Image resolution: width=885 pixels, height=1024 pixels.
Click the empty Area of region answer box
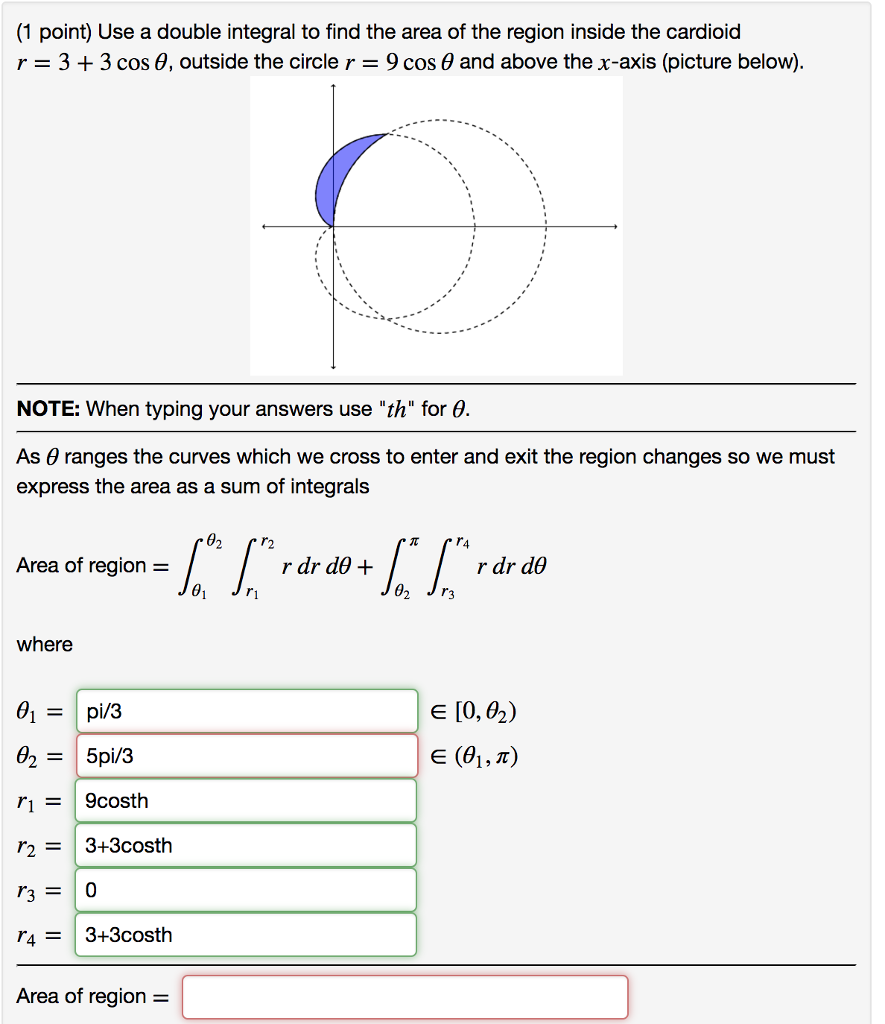404,996
